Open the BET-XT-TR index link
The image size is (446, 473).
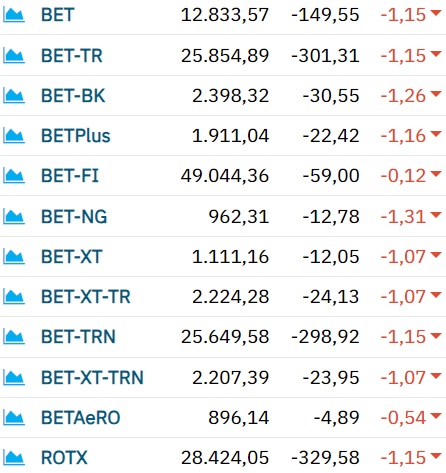[86, 297]
